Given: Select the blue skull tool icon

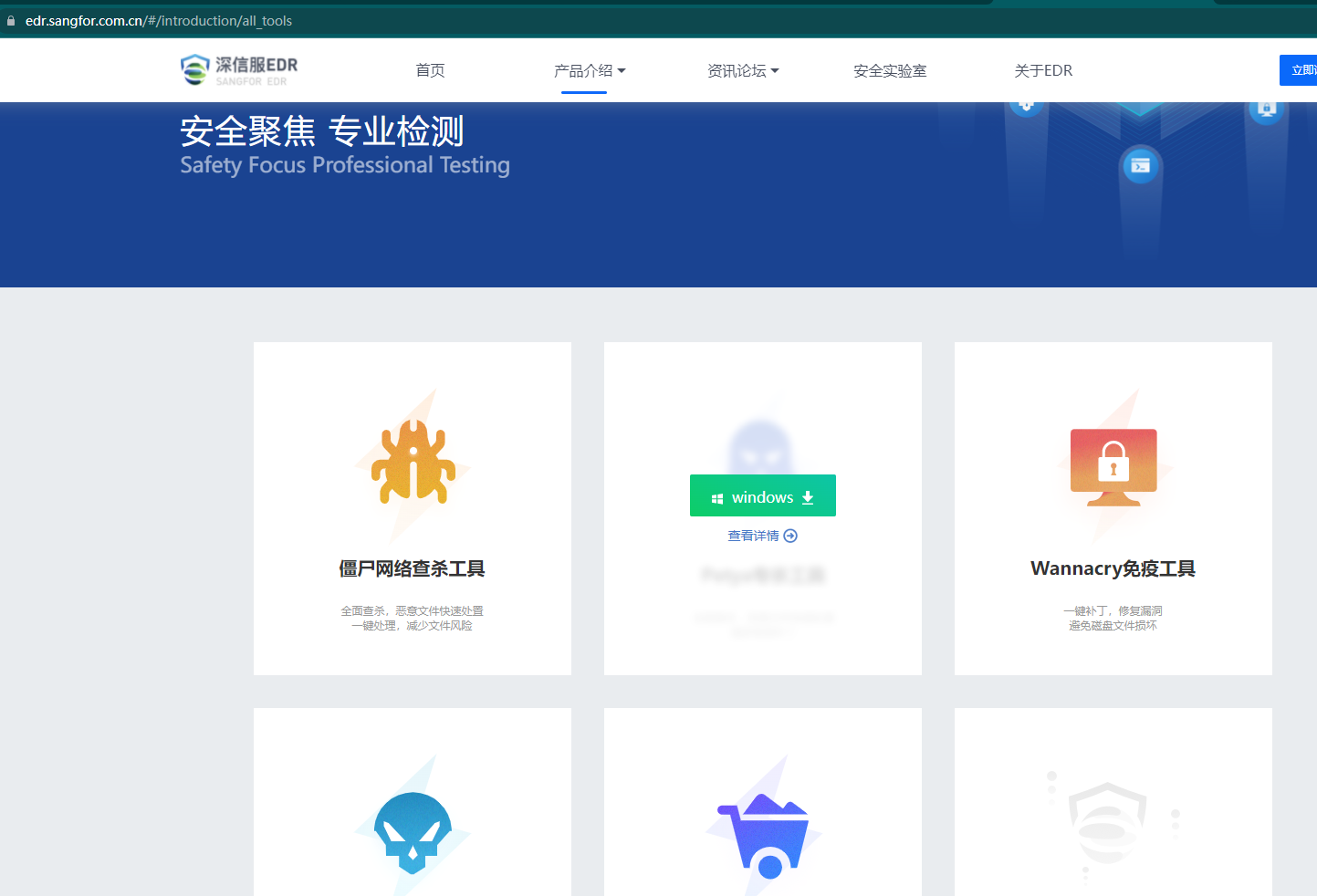Looking at the screenshot, I should [x=413, y=832].
